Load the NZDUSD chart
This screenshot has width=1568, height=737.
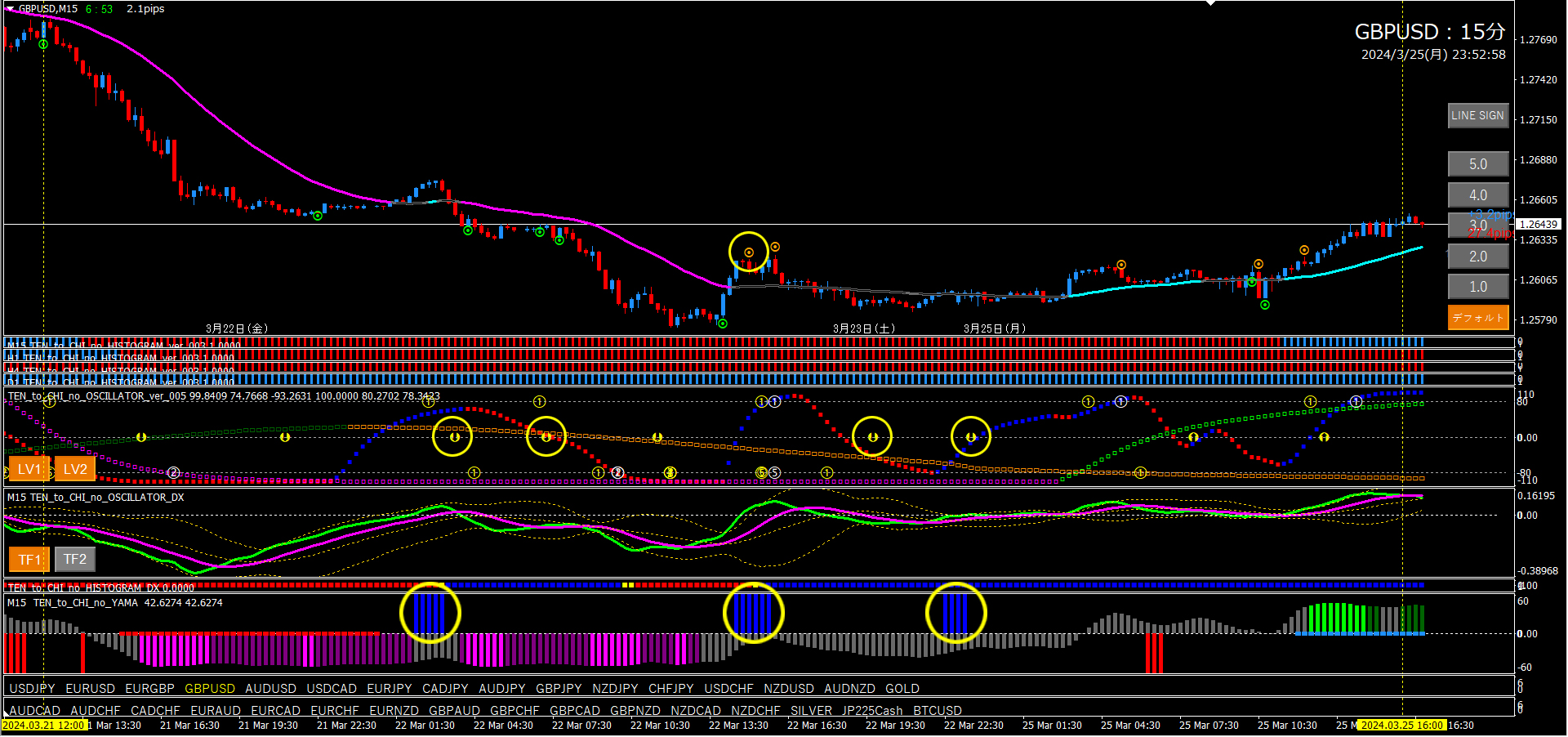coord(789,689)
